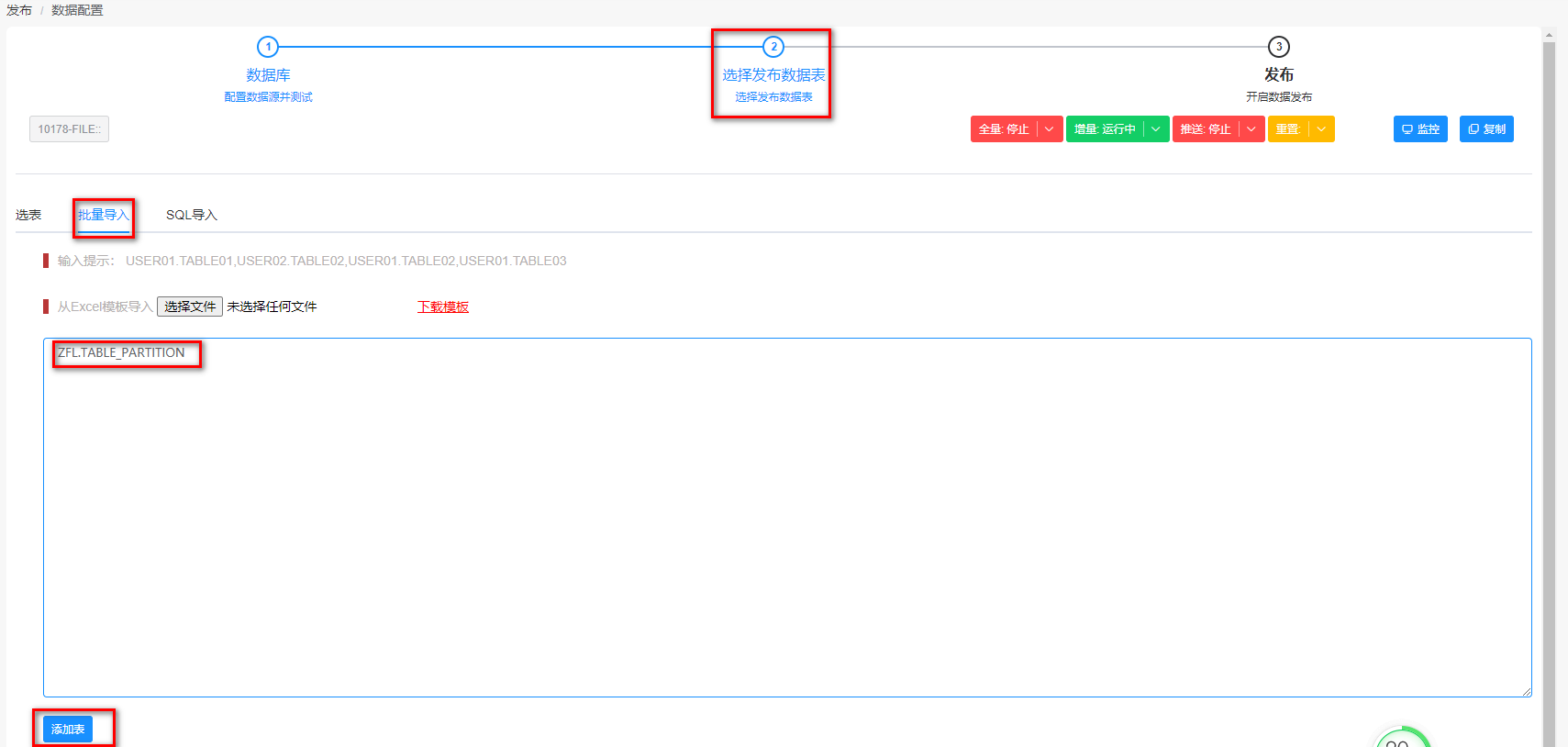
Task: Click the 选择文件 file chooser button
Action: point(190,307)
